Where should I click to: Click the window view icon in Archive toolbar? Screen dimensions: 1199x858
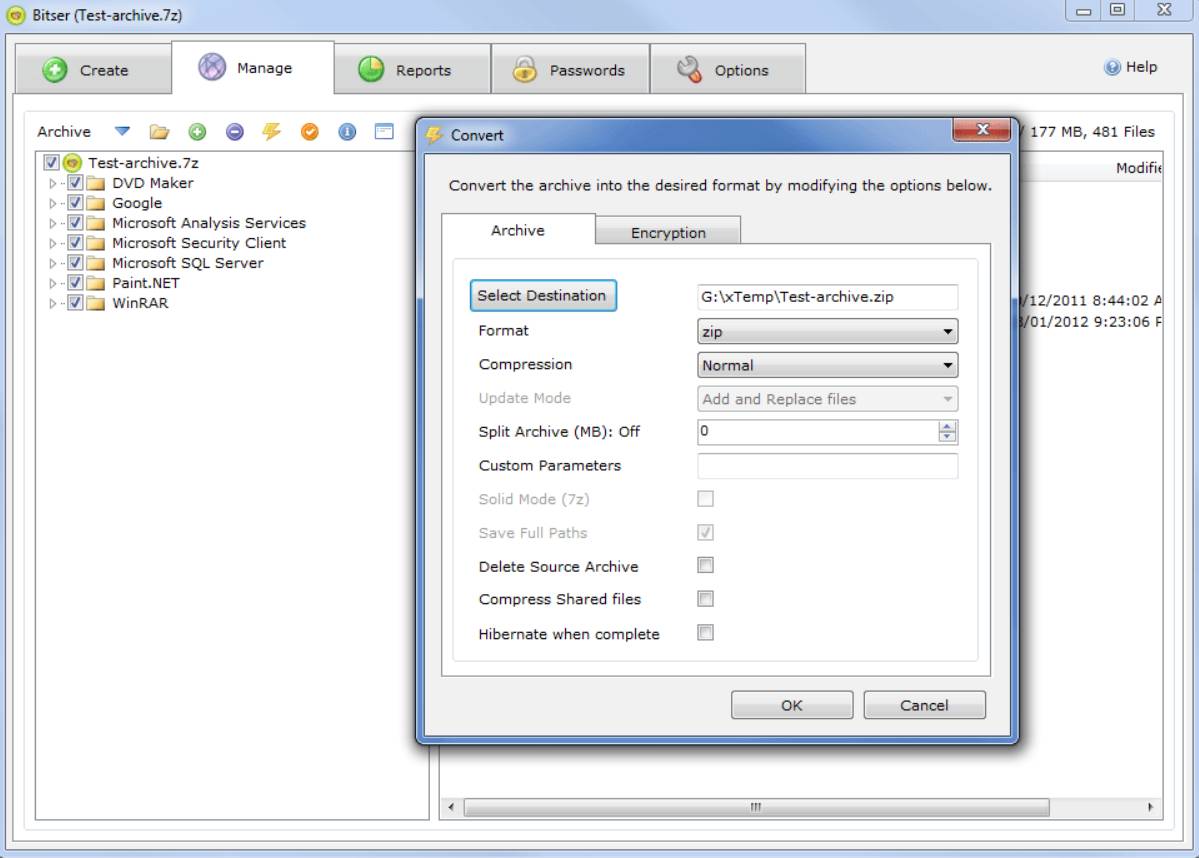tap(384, 132)
